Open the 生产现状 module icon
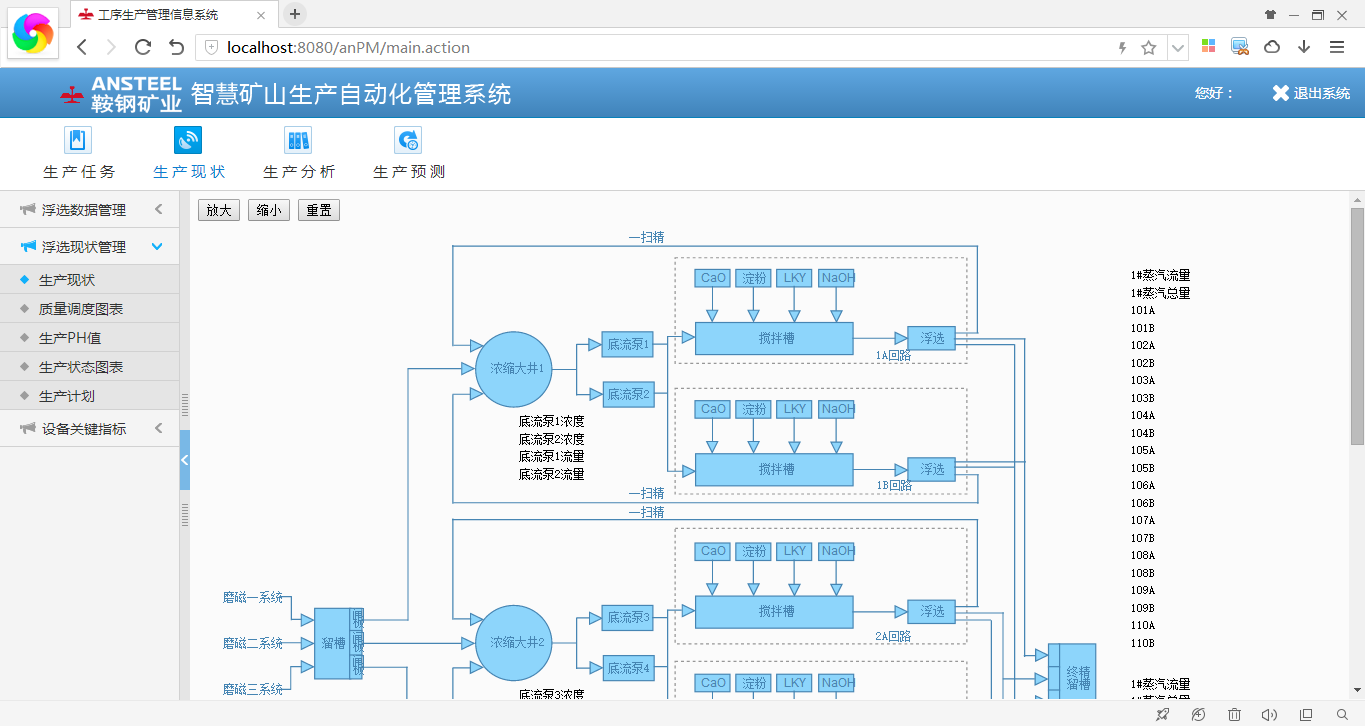This screenshot has height=726, width=1365. click(x=188, y=140)
